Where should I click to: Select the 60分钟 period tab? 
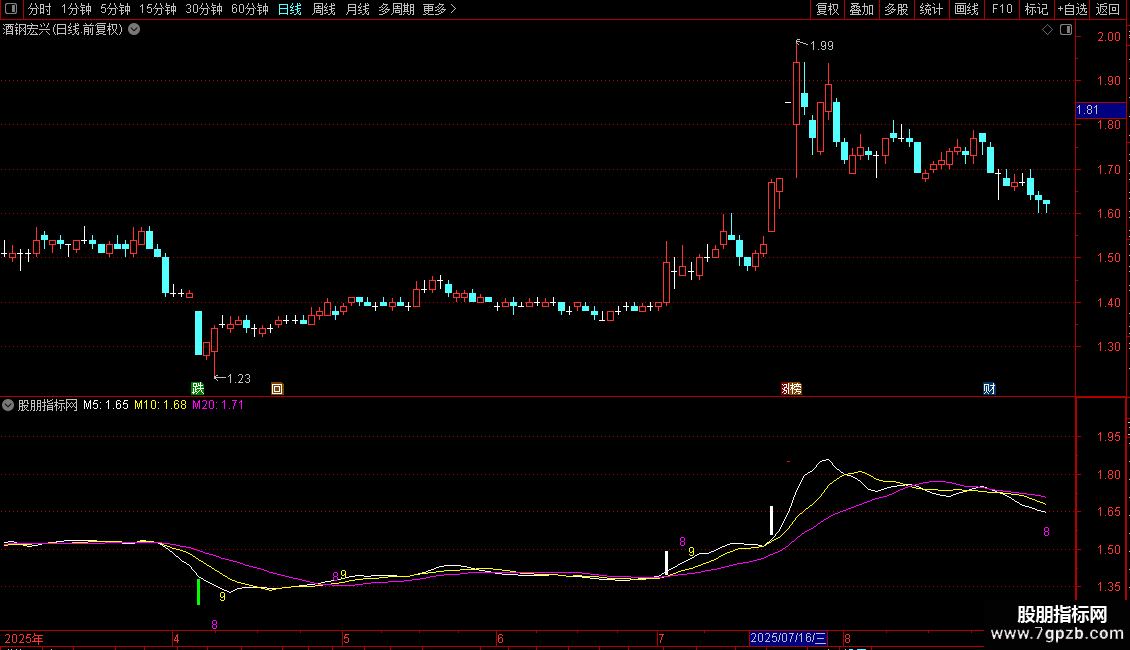pyautogui.click(x=250, y=9)
